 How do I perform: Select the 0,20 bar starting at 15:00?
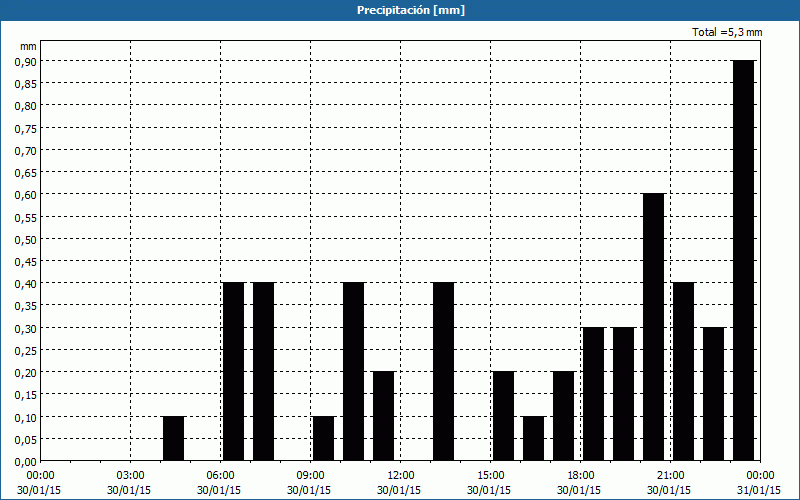(504, 416)
